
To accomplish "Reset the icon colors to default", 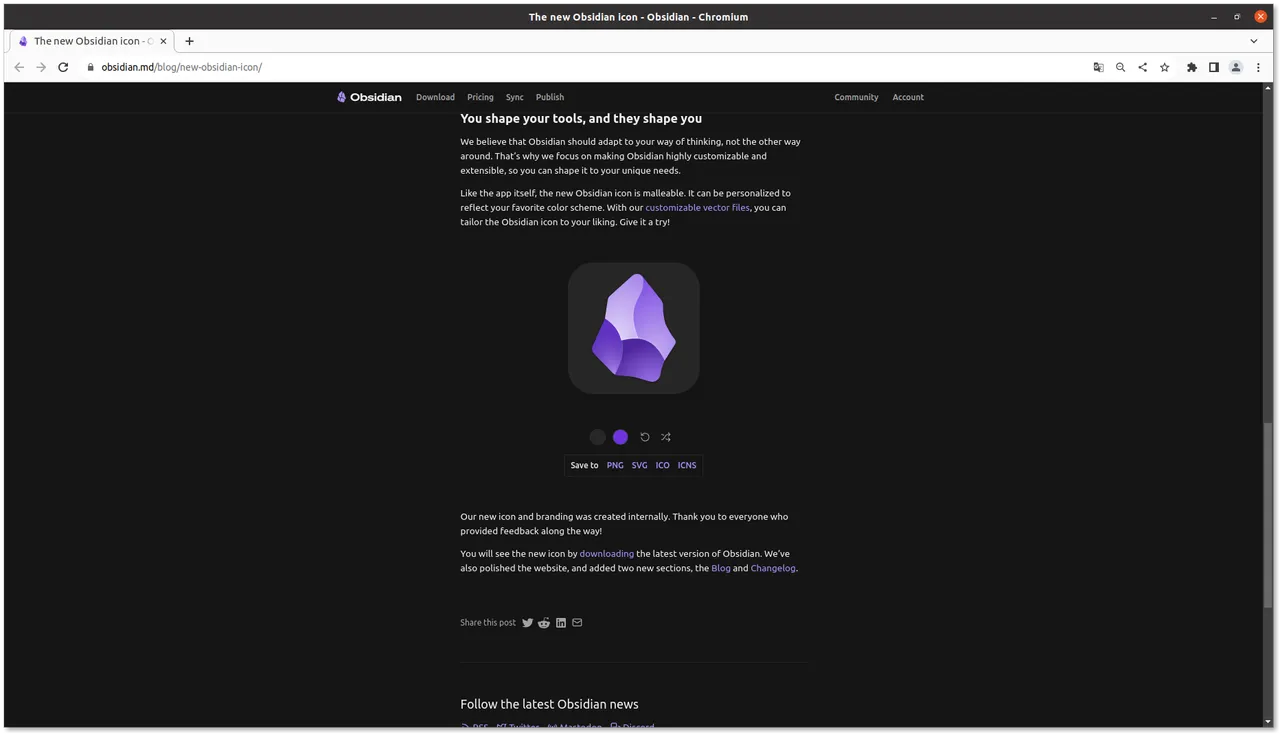I will [x=645, y=437].
